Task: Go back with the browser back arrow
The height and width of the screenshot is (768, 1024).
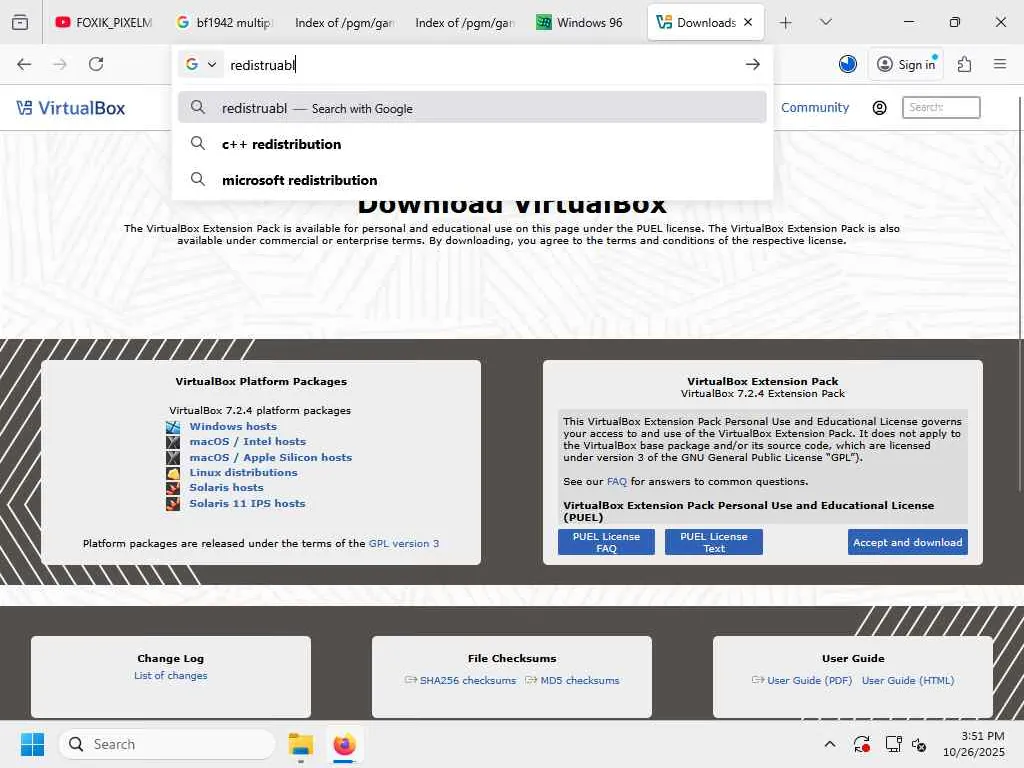Action: (x=24, y=64)
